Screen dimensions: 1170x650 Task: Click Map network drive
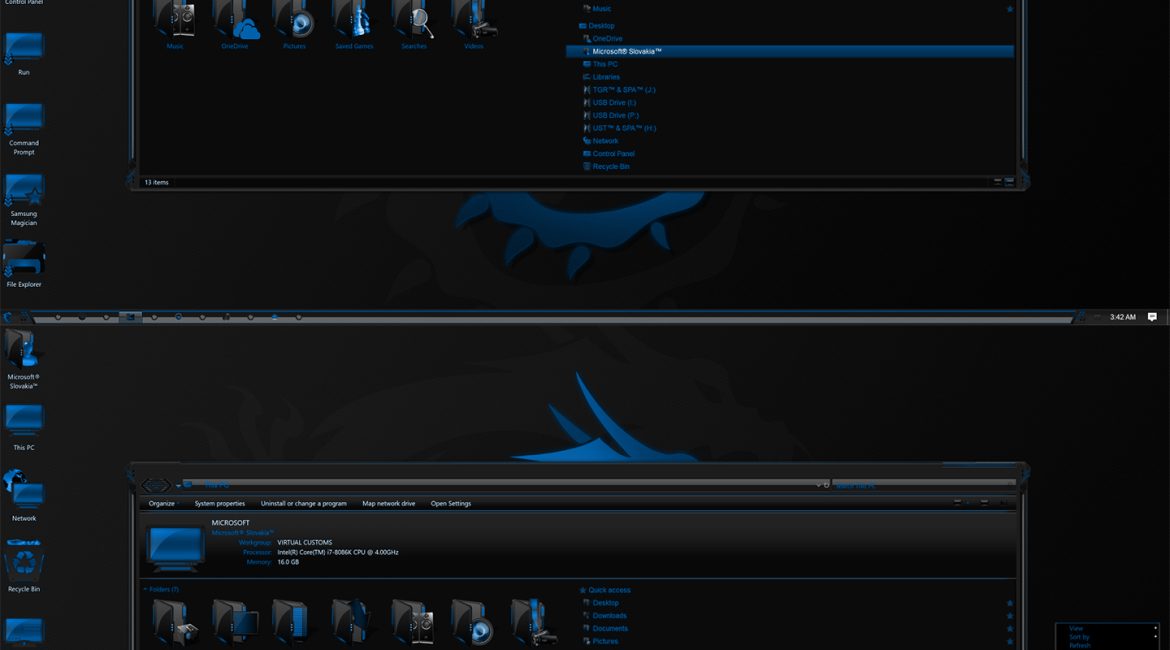coord(389,504)
